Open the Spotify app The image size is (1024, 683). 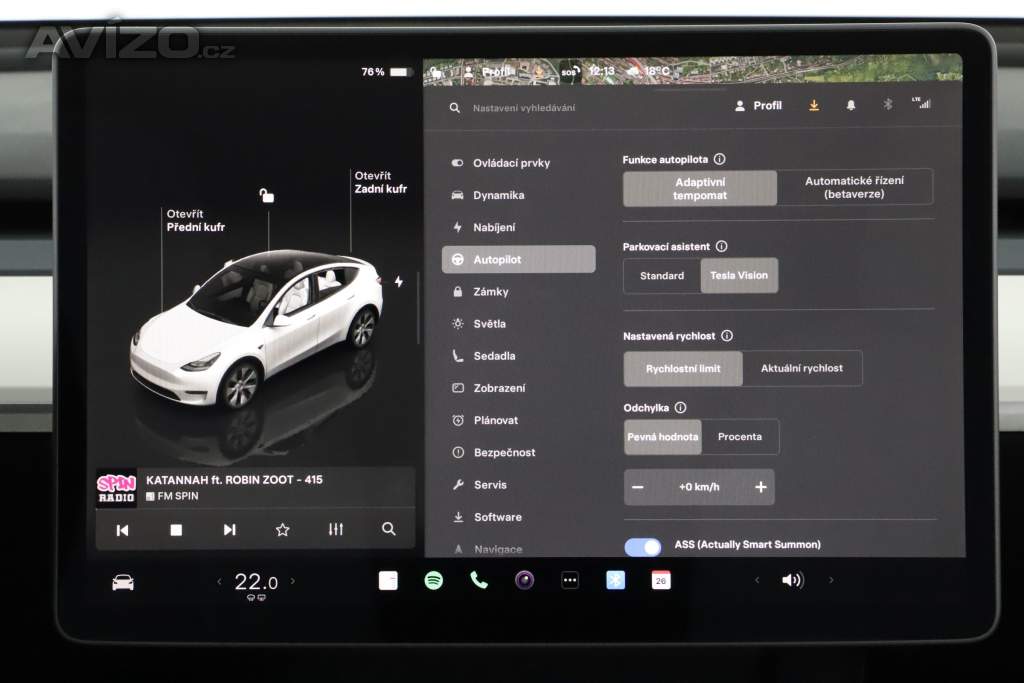pos(434,580)
